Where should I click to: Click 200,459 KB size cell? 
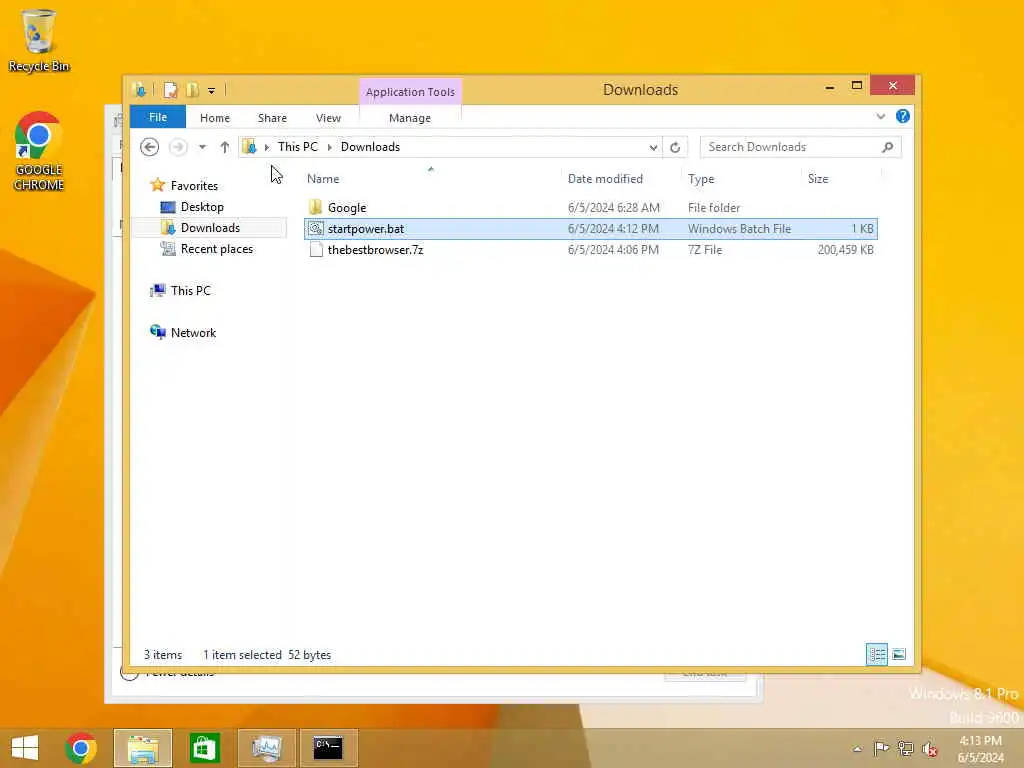[845, 249]
